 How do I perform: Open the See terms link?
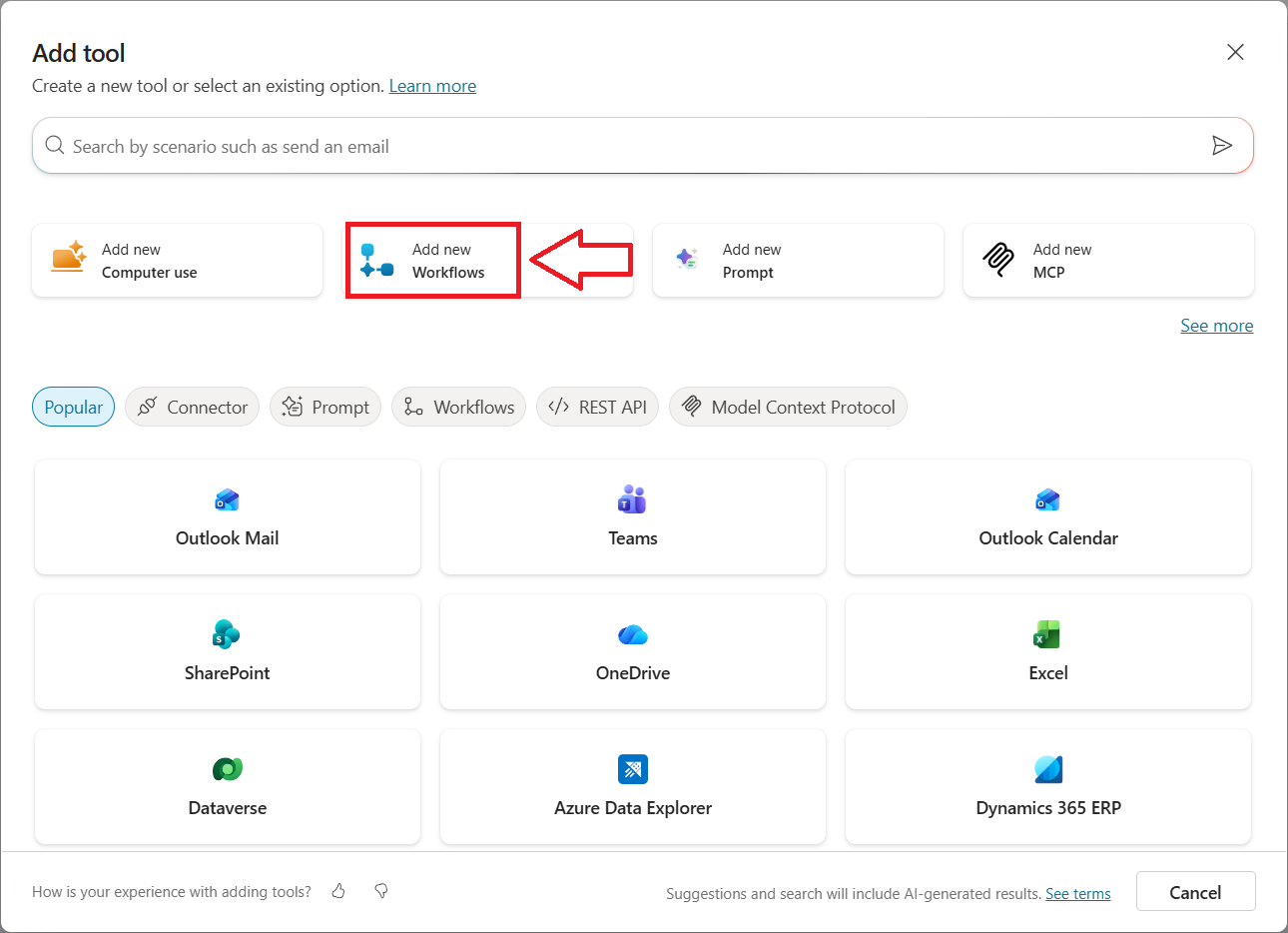1077,894
